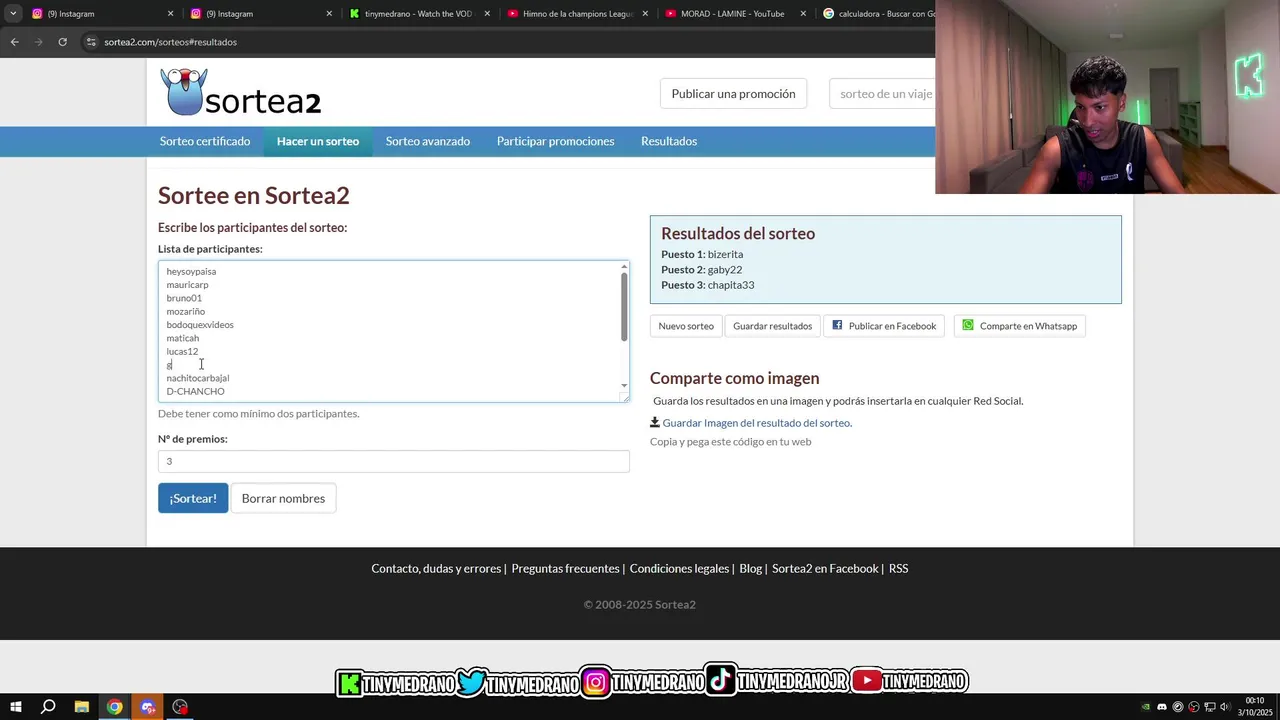
Task: Click the WhatsApp icon on share button
Action: coord(967,325)
